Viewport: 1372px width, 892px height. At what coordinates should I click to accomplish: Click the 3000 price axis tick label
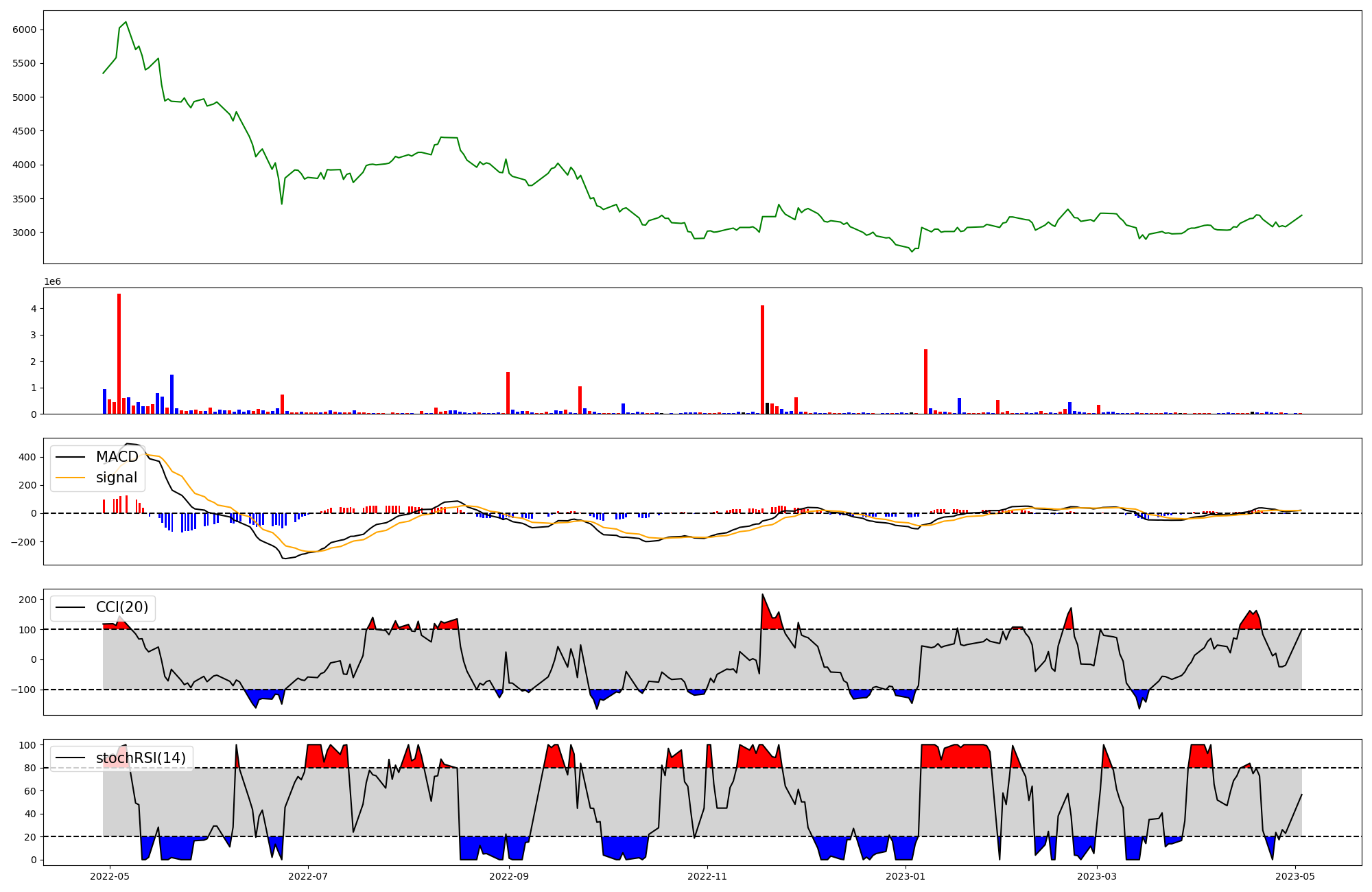click(24, 233)
